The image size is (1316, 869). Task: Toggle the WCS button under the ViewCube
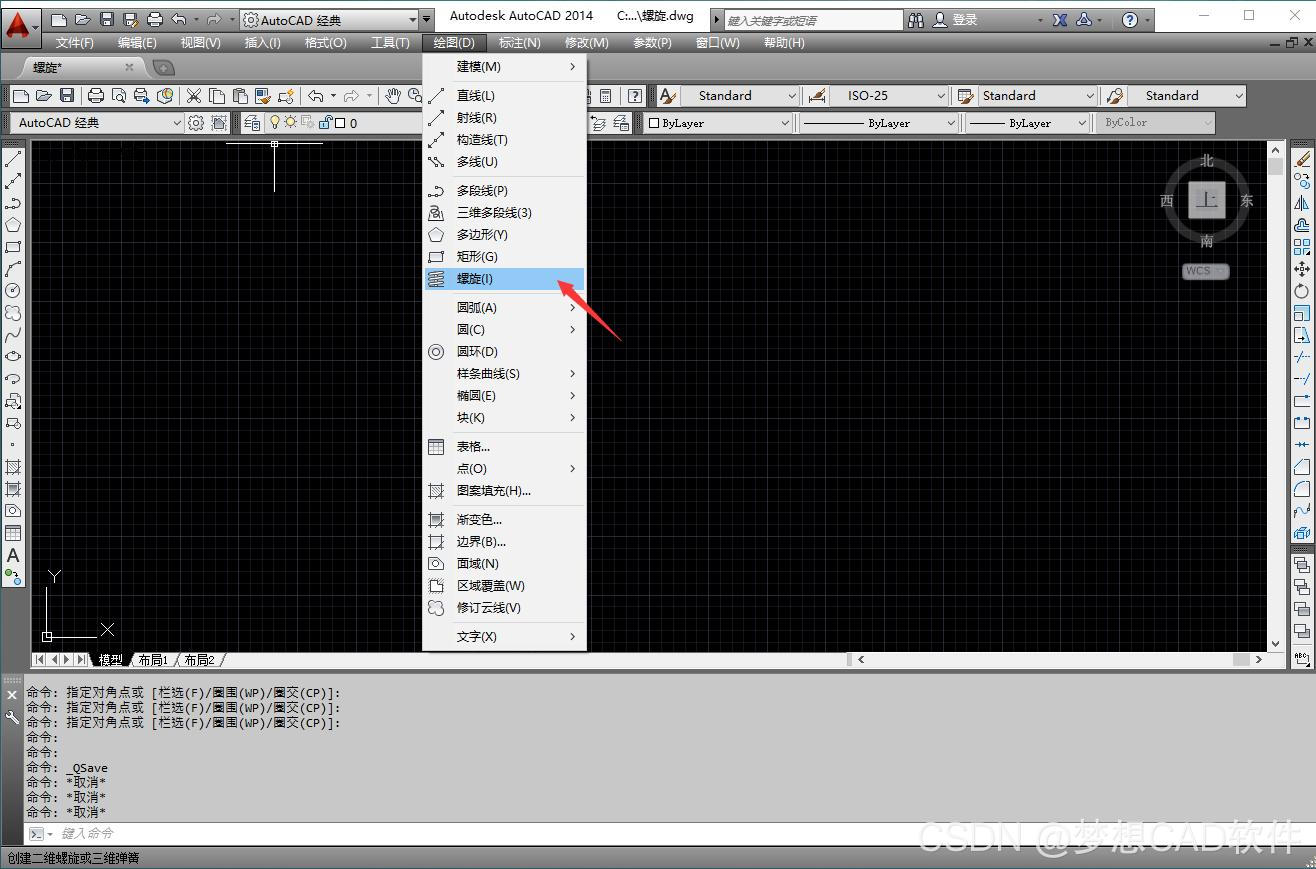tap(1205, 271)
